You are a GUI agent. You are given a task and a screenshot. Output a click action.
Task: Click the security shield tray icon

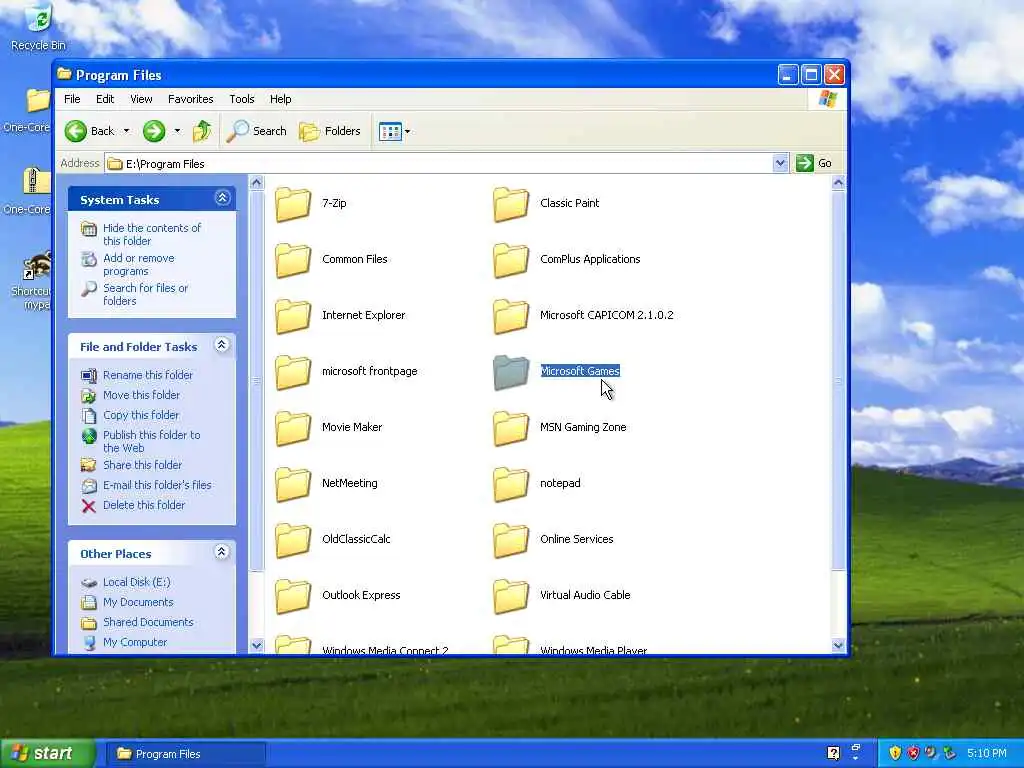895,754
